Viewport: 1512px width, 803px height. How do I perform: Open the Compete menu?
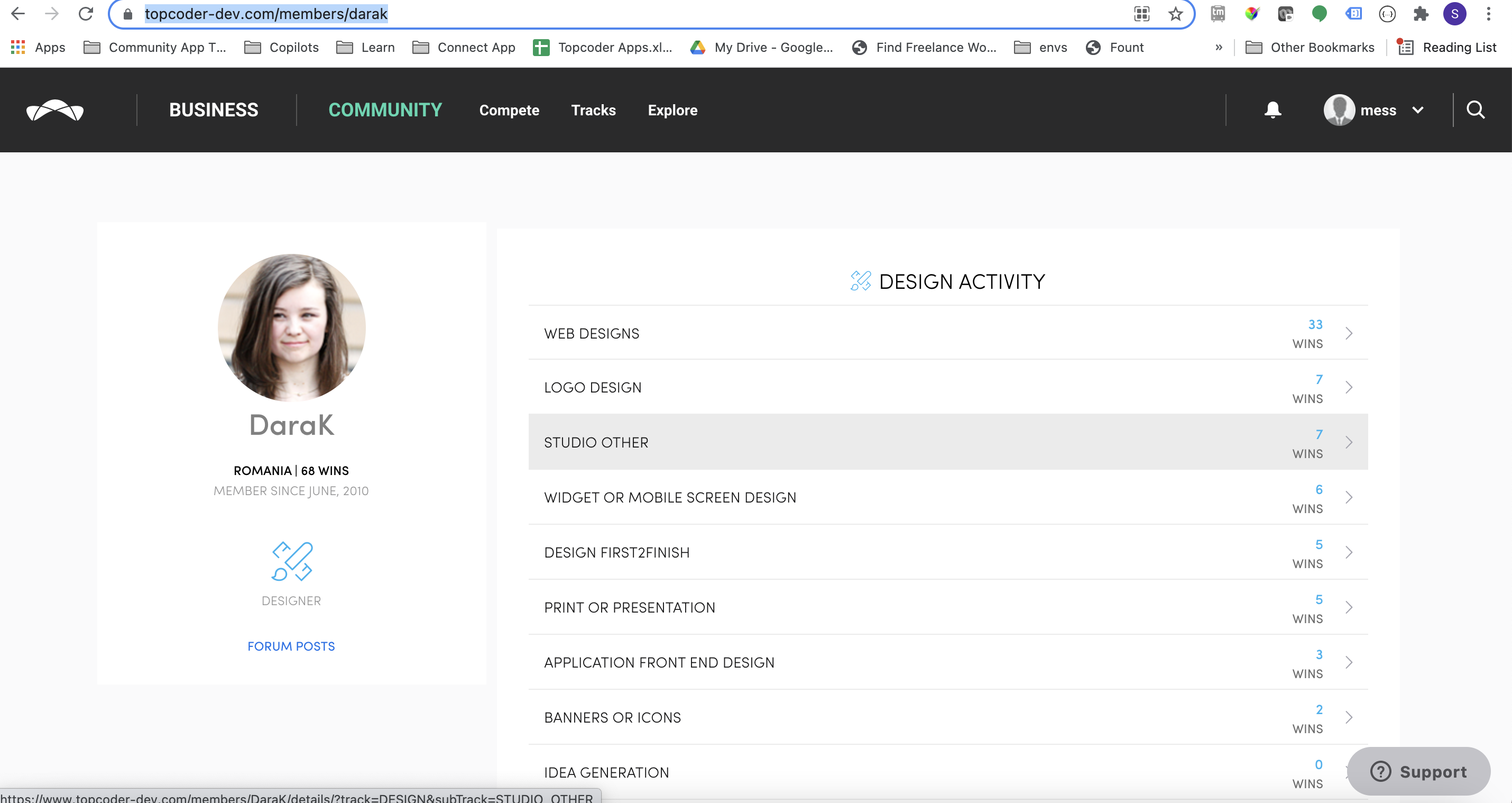tap(509, 110)
